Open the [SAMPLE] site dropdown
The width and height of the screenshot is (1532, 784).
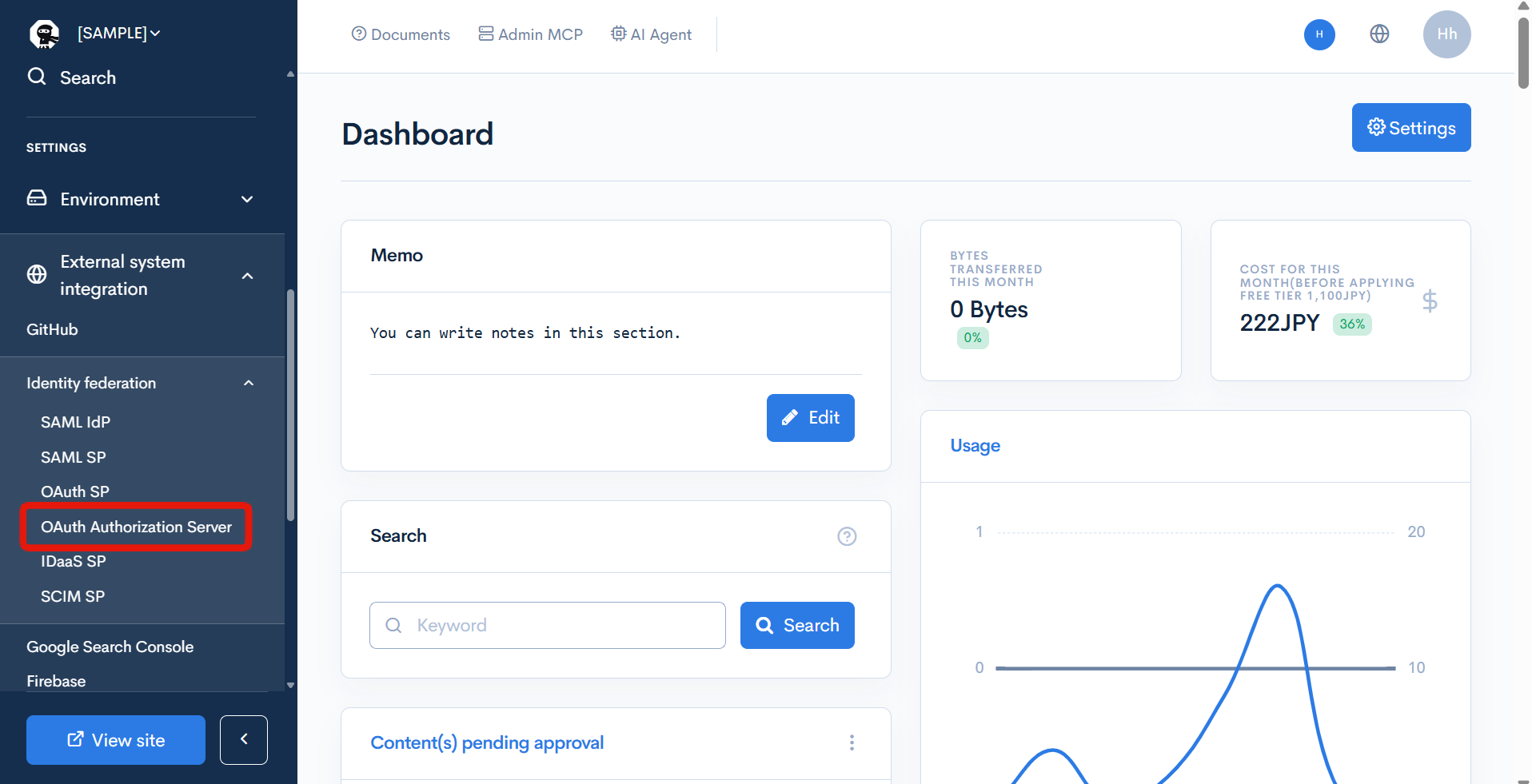tap(119, 34)
